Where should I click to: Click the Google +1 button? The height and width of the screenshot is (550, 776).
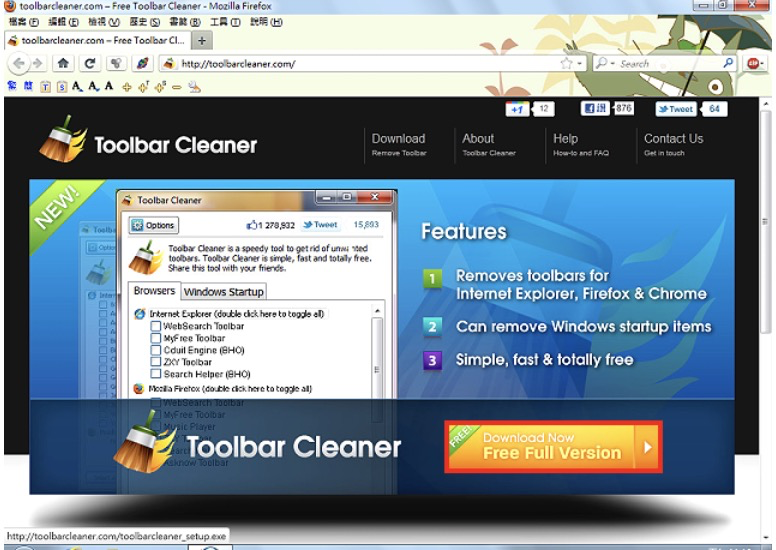tap(517, 109)
